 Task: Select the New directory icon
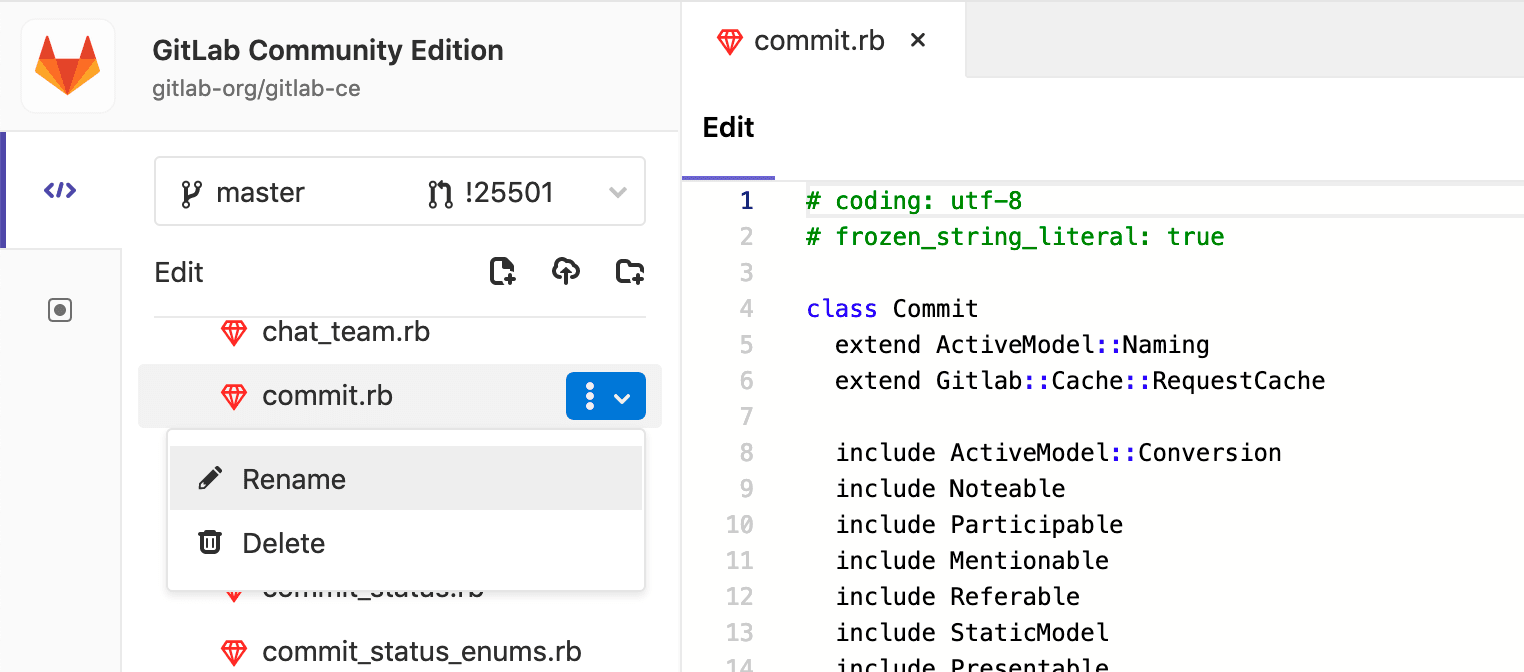[629, 271]
